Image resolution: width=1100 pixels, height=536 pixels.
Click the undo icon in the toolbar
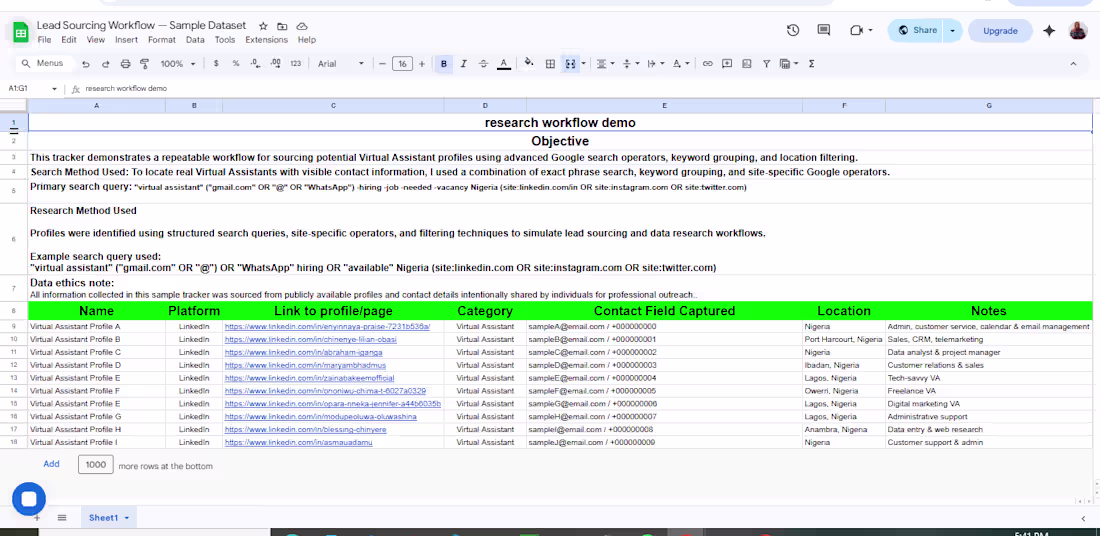(x=87, y=64)
